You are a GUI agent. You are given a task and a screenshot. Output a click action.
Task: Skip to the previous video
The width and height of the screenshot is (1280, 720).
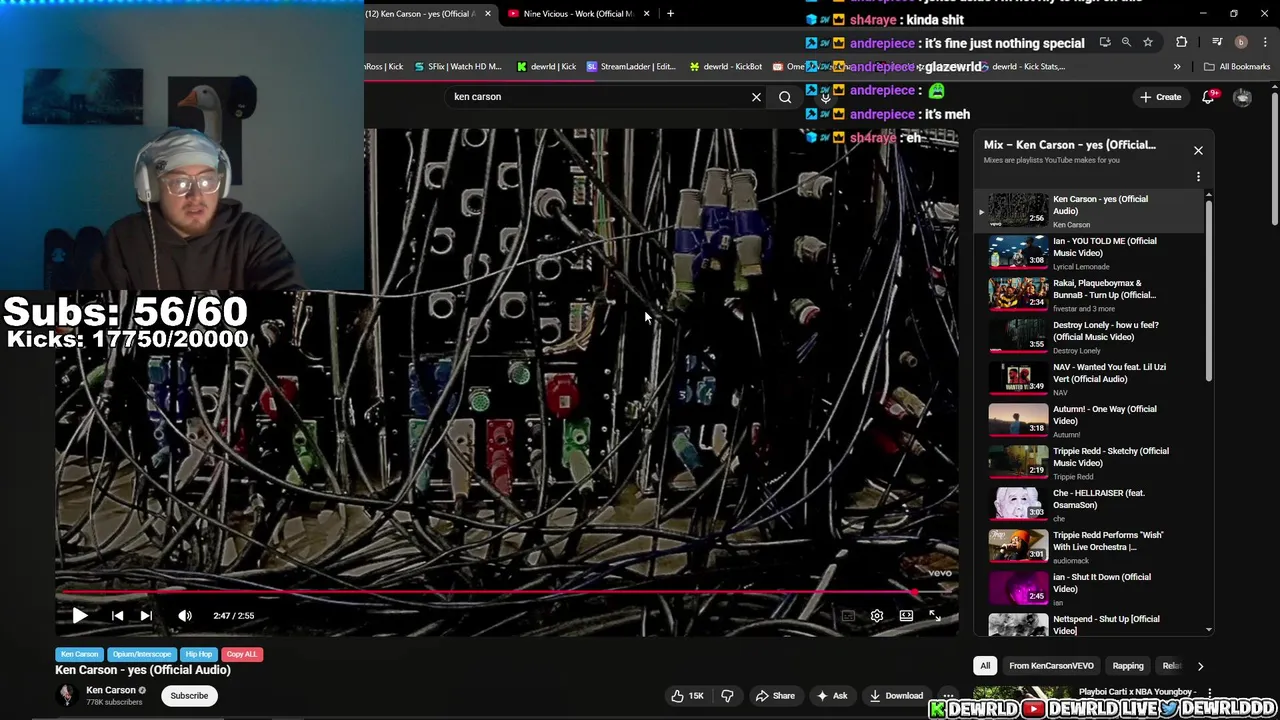coord(117,616)
